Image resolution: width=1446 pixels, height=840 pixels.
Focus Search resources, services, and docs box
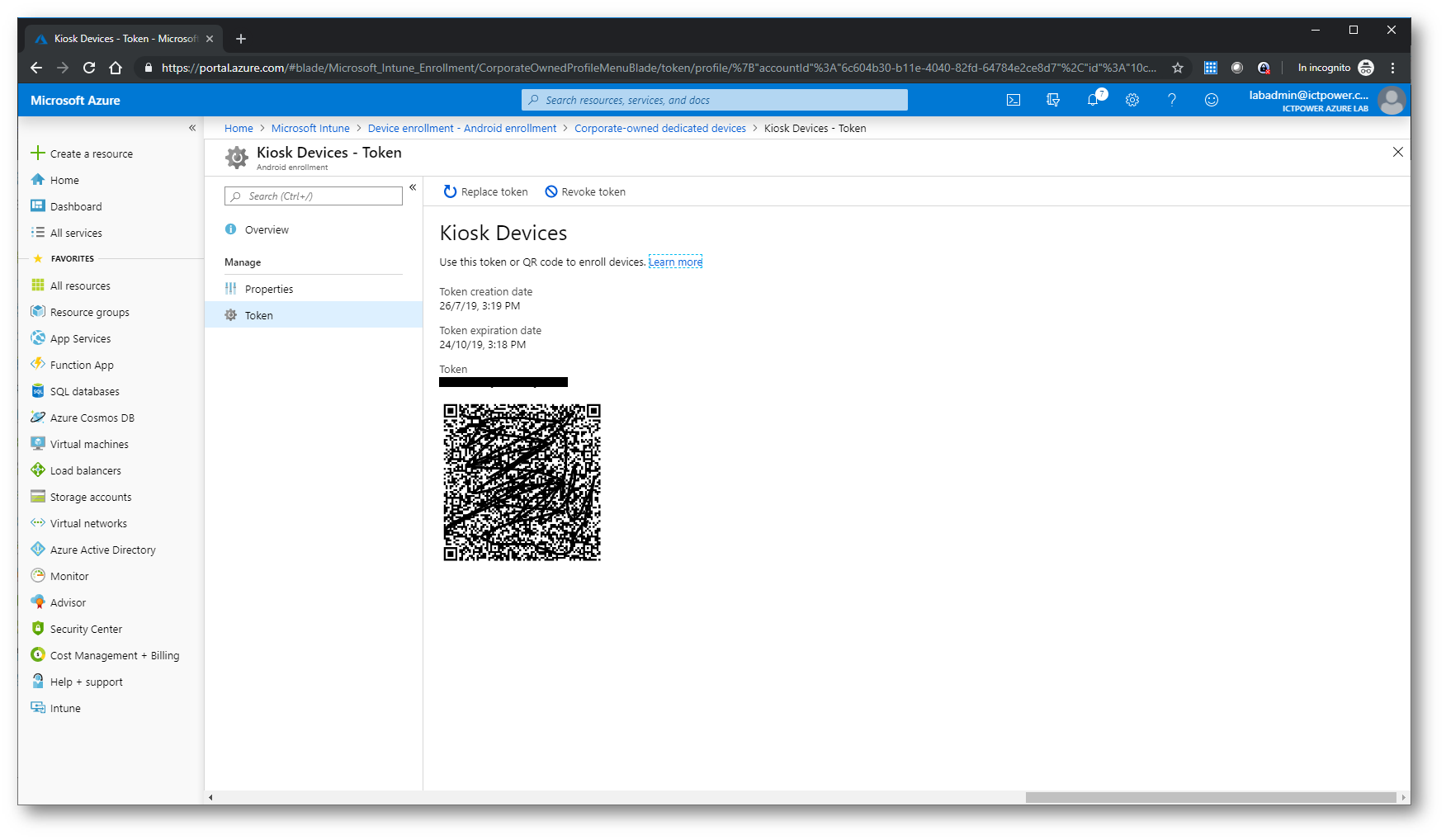coord(715,100)
